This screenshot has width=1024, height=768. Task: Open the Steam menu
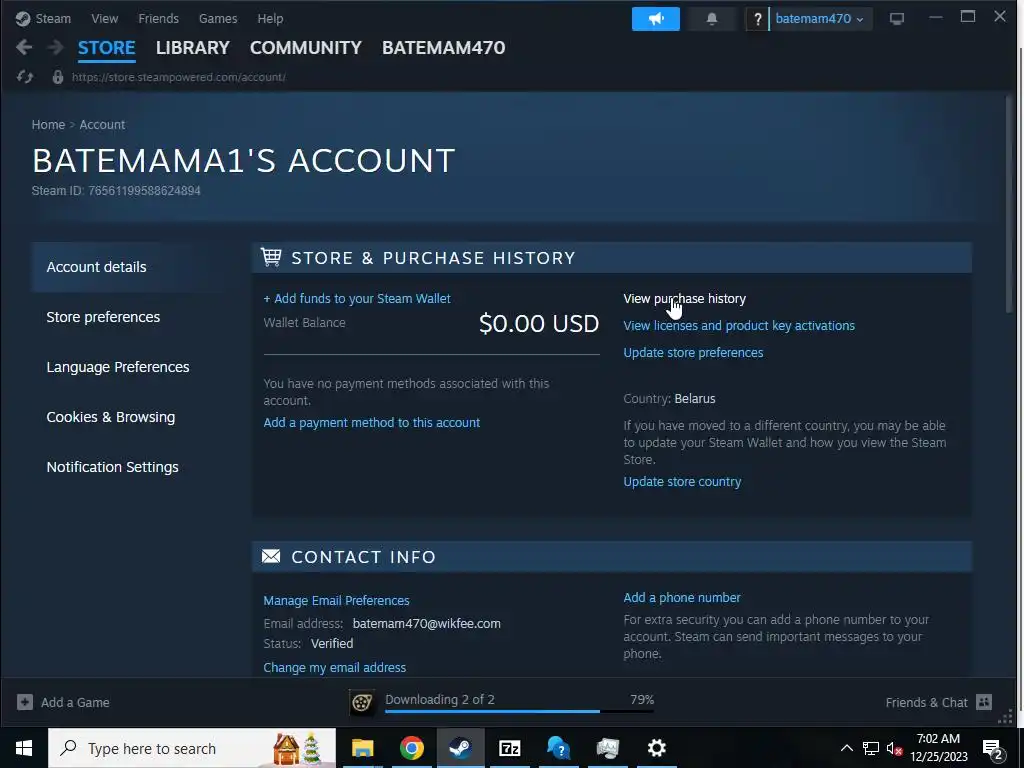point(53,18)
